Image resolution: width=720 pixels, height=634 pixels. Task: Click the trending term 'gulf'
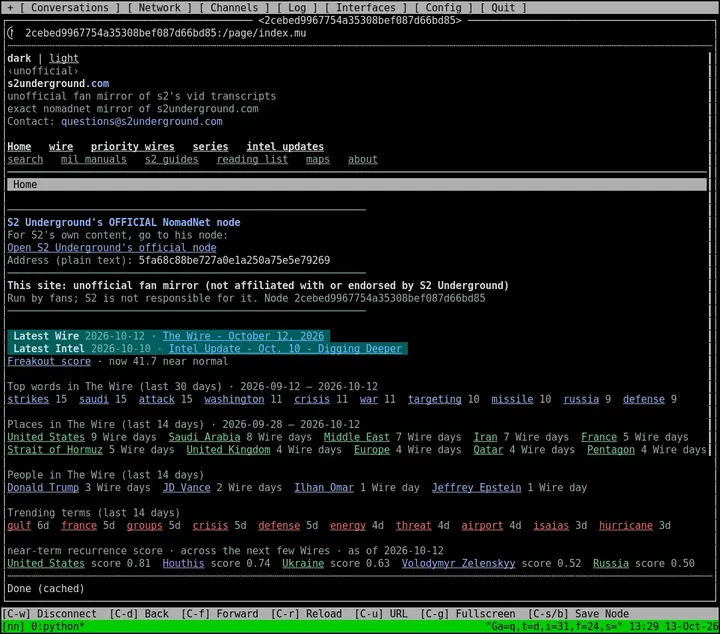point(19,526)
